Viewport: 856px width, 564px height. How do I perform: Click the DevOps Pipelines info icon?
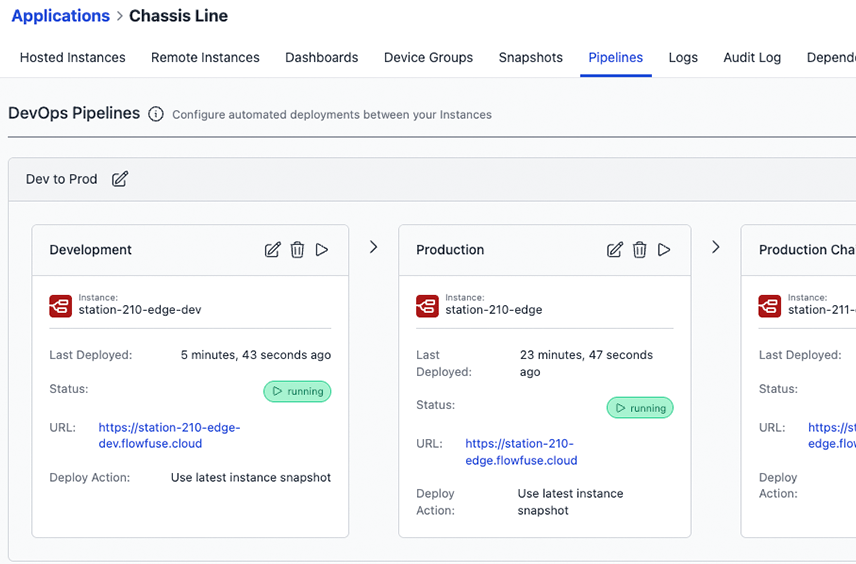click(x=156, y=114)
